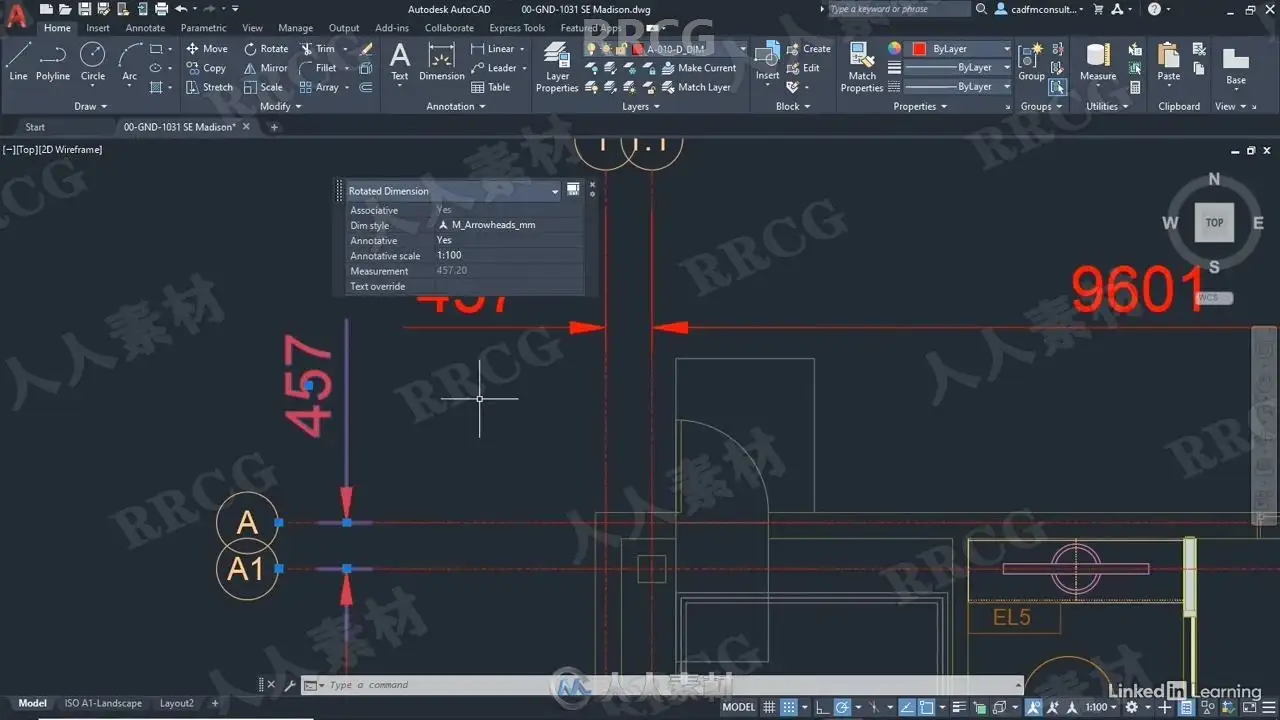Switch to the ISO A1-Landscape layout tab

pos(103,703)
